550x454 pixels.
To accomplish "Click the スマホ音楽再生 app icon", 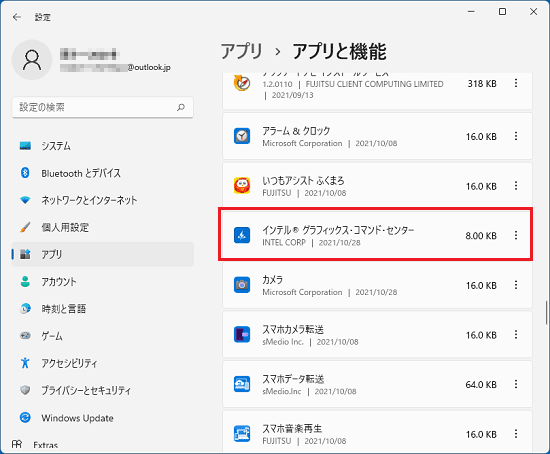I will pyautogui.click(x=242, y=434).
